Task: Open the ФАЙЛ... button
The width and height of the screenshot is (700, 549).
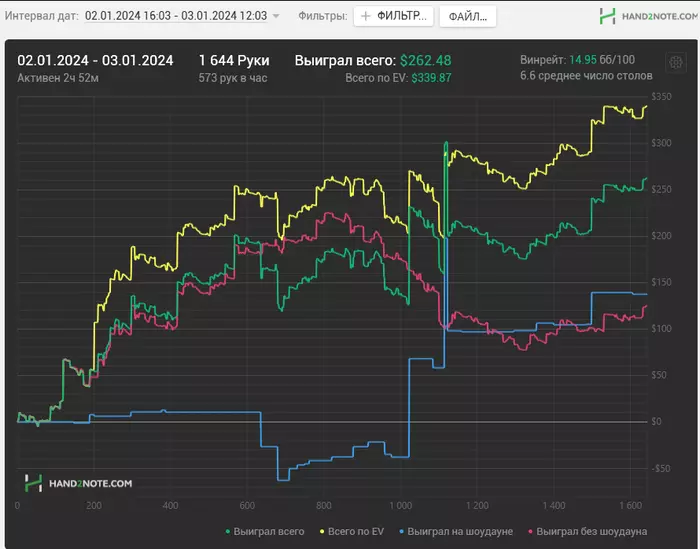Action: [467, 17]
